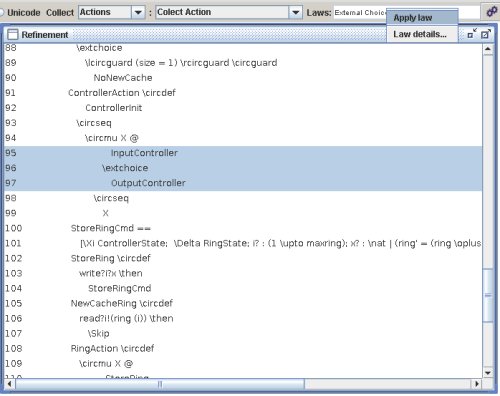Click write?i?x \then on line 103
Image resolution: width=500 pixels, height=396 pixels.
point(111,273)
